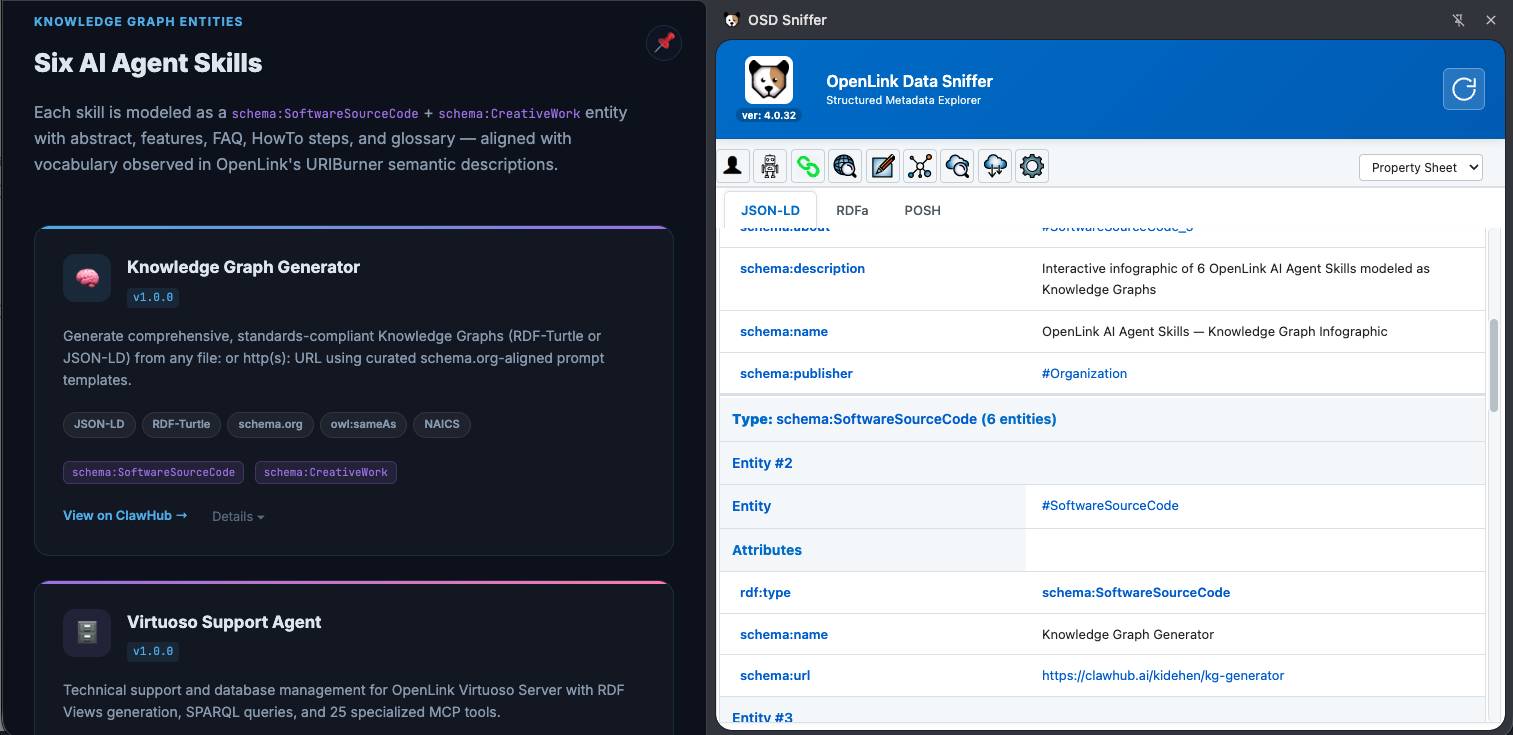Open the robot AI assistant icon
The height and width of the screenshot is (735, 1513).
click(x=770, y=167)
